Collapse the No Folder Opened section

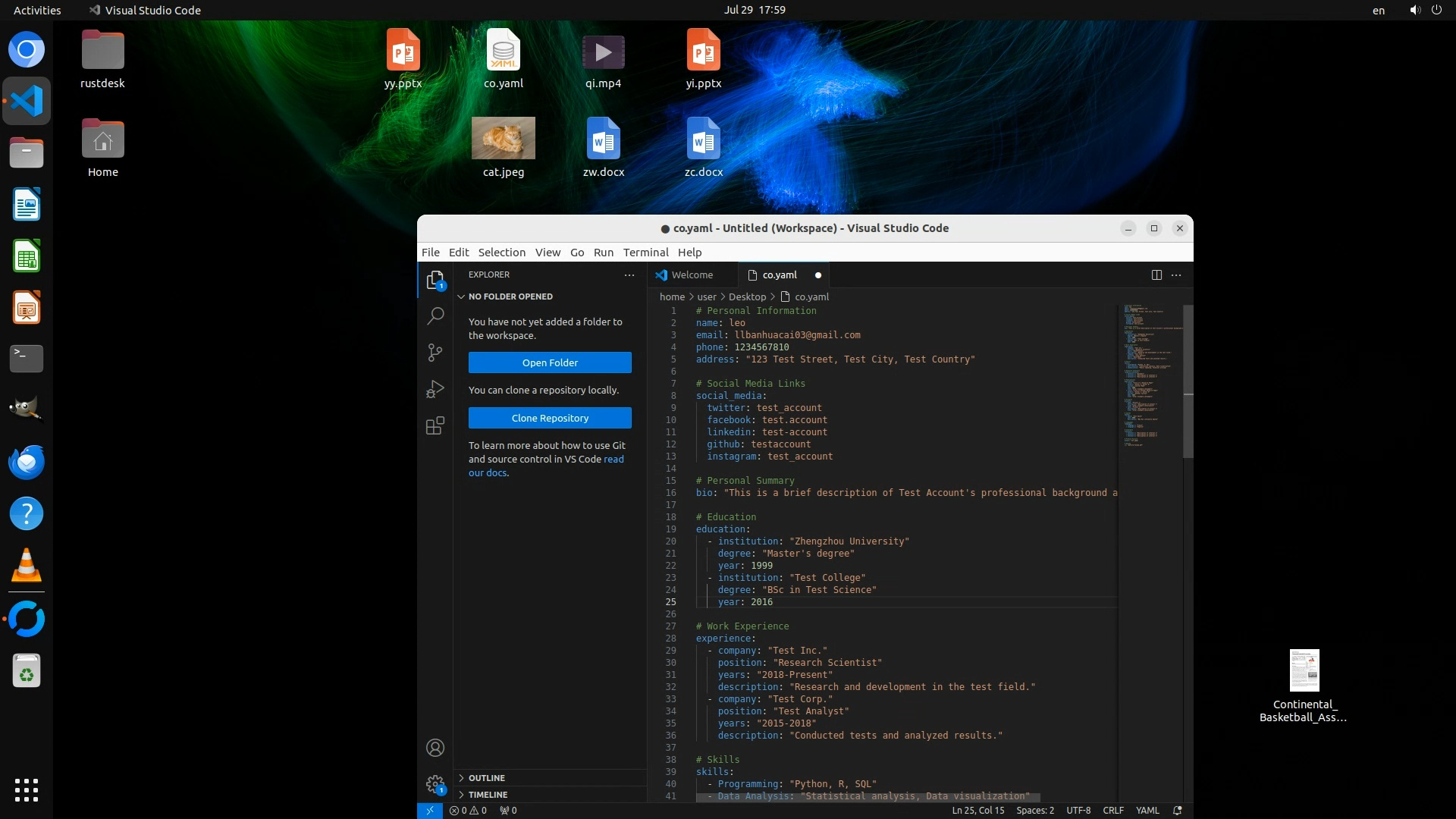(x=510, y=297)
